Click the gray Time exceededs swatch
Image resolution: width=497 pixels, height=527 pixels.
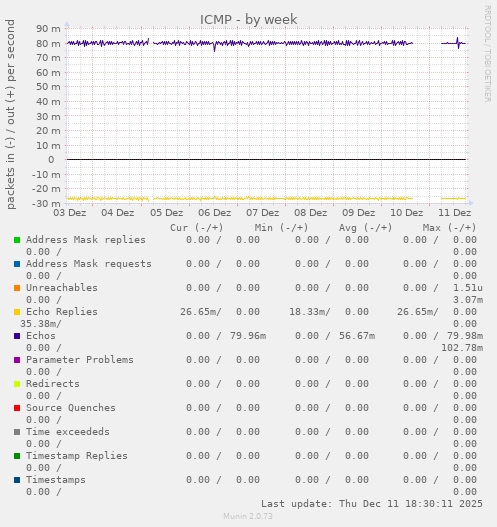tap(17, 432)
